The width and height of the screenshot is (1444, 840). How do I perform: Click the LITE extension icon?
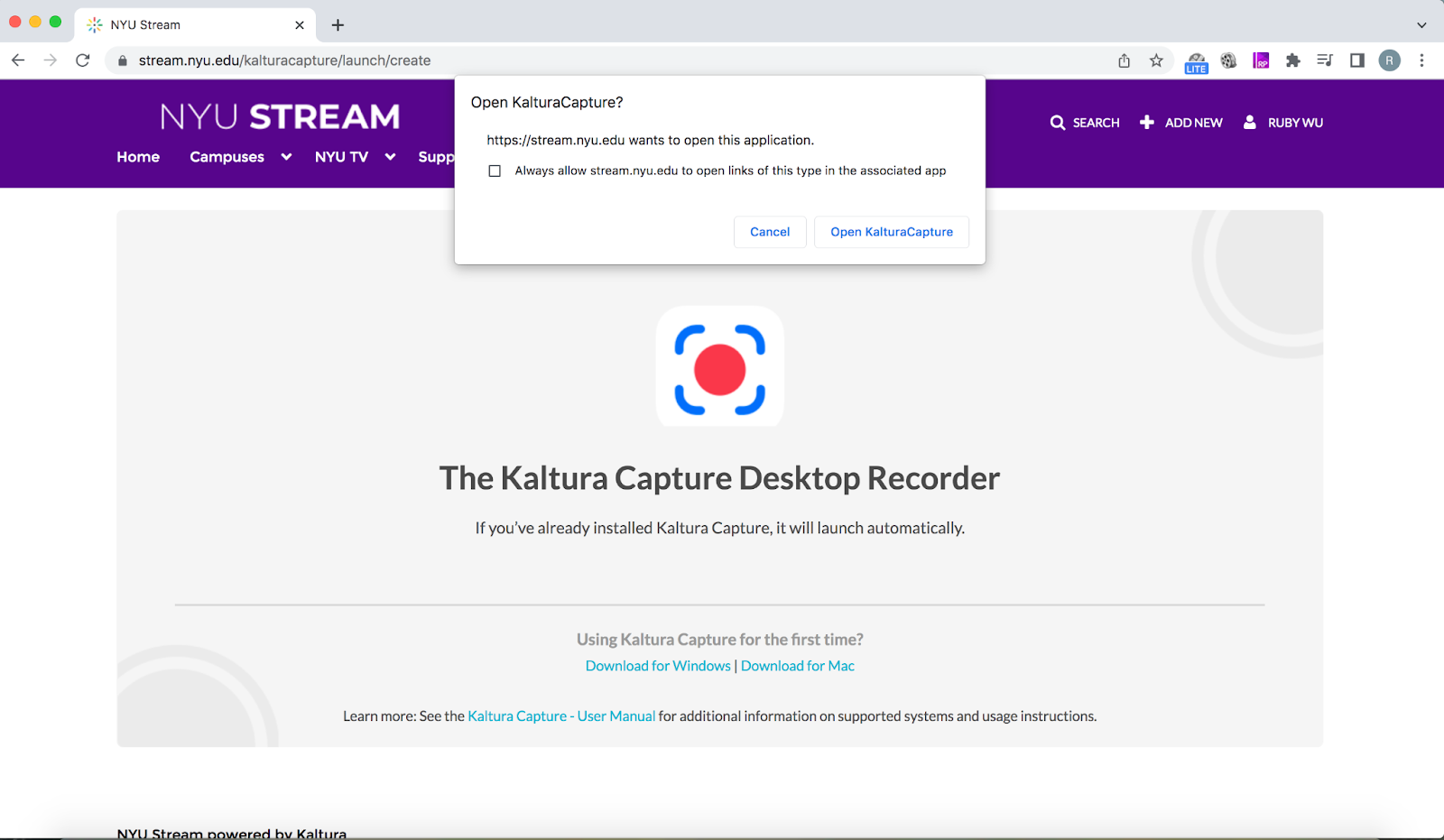(1196, 62)
